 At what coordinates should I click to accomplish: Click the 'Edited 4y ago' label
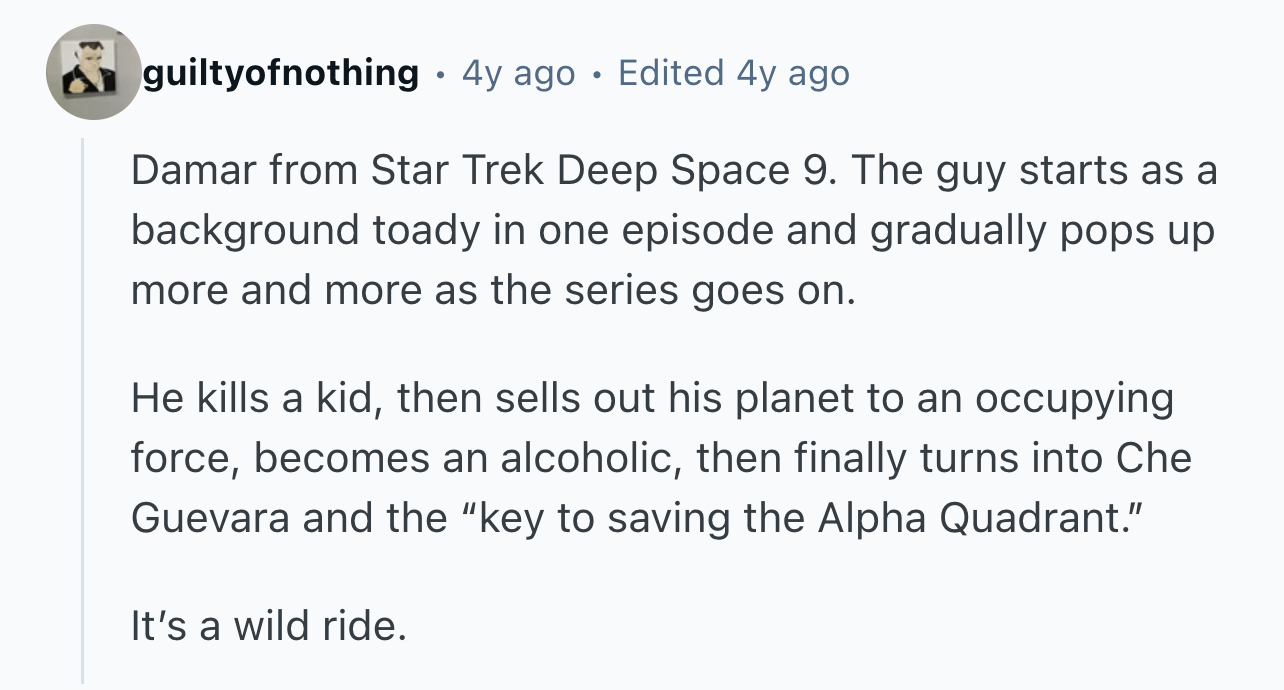coord(734,73)
